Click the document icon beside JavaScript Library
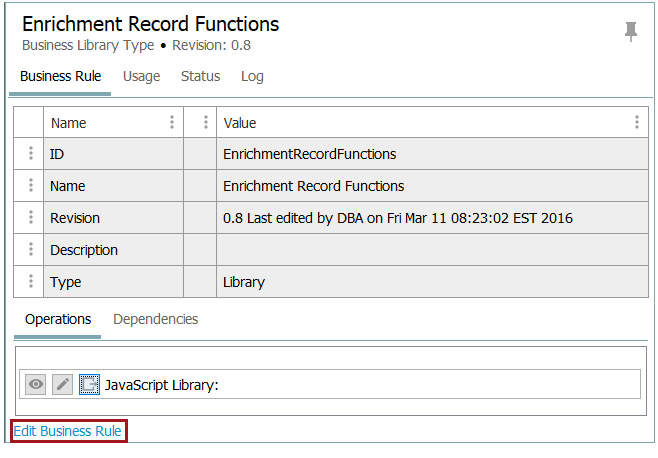This screenshot has height=458, width=658. tap(89, 384)
